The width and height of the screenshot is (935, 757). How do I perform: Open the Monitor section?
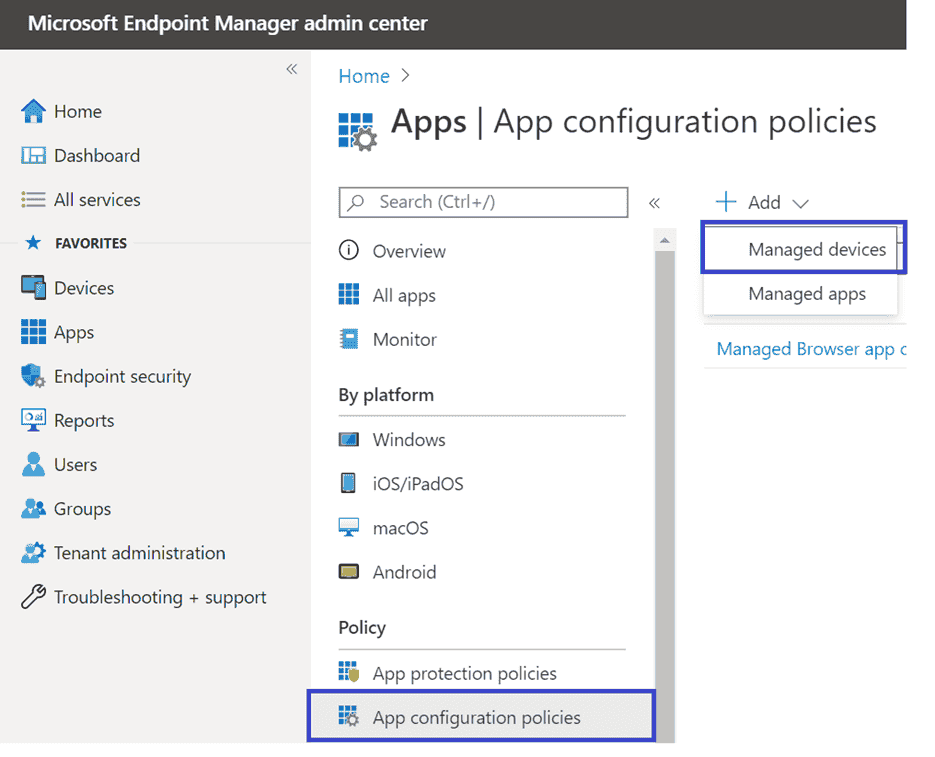click(403, 339)
